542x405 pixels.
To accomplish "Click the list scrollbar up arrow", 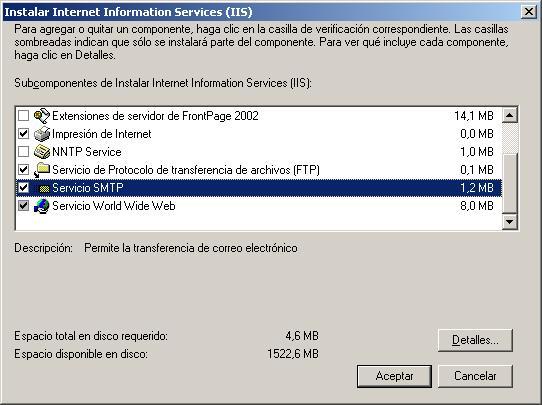I will coord(510,115).
